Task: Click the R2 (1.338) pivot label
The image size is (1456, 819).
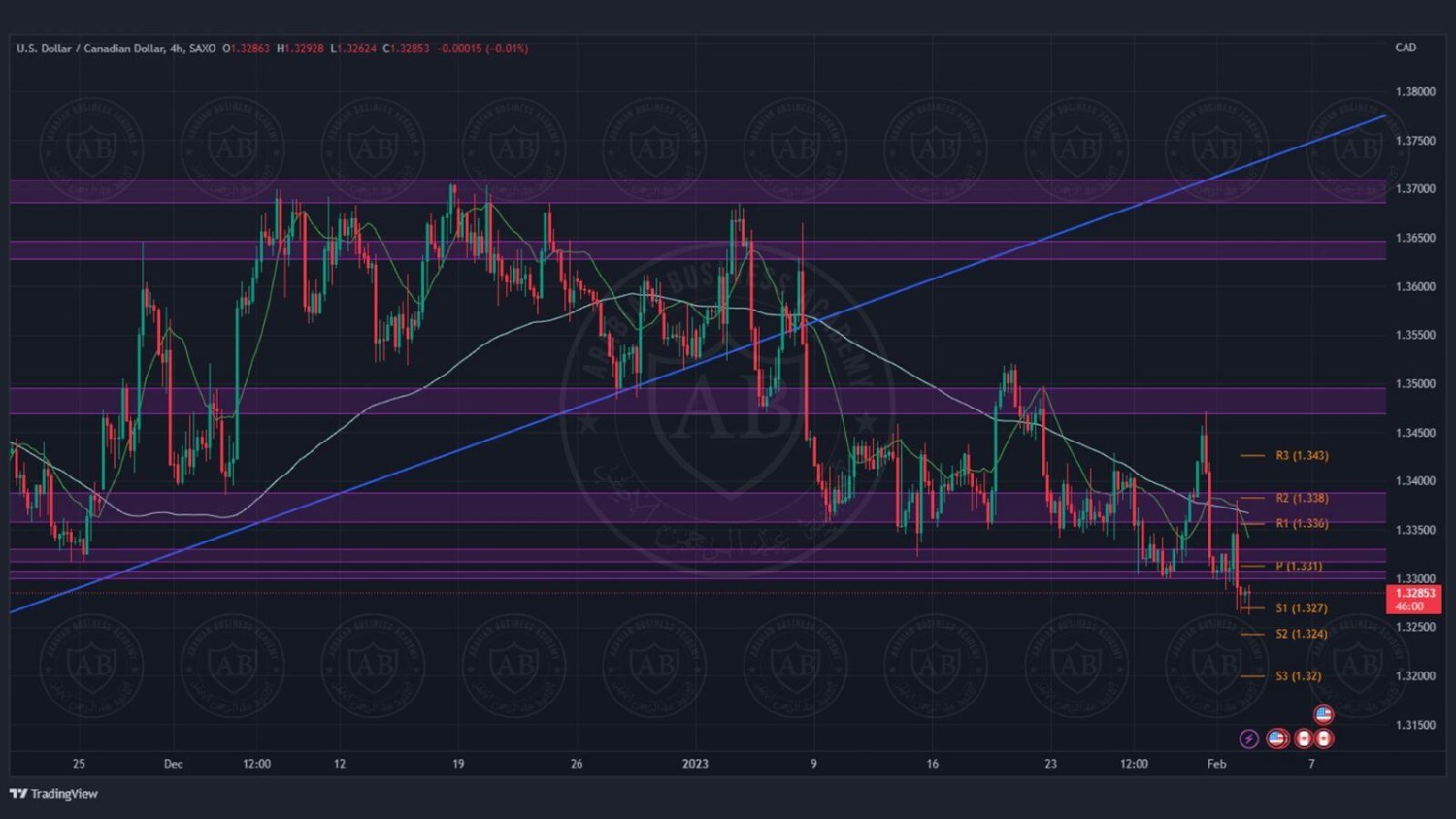Action: pyautogui.click(x=1302, y=498)
